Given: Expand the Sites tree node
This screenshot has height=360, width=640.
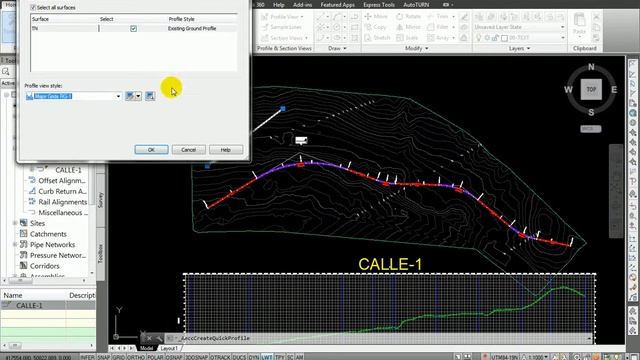Looking at the screenshot, I should coord(15,223).
